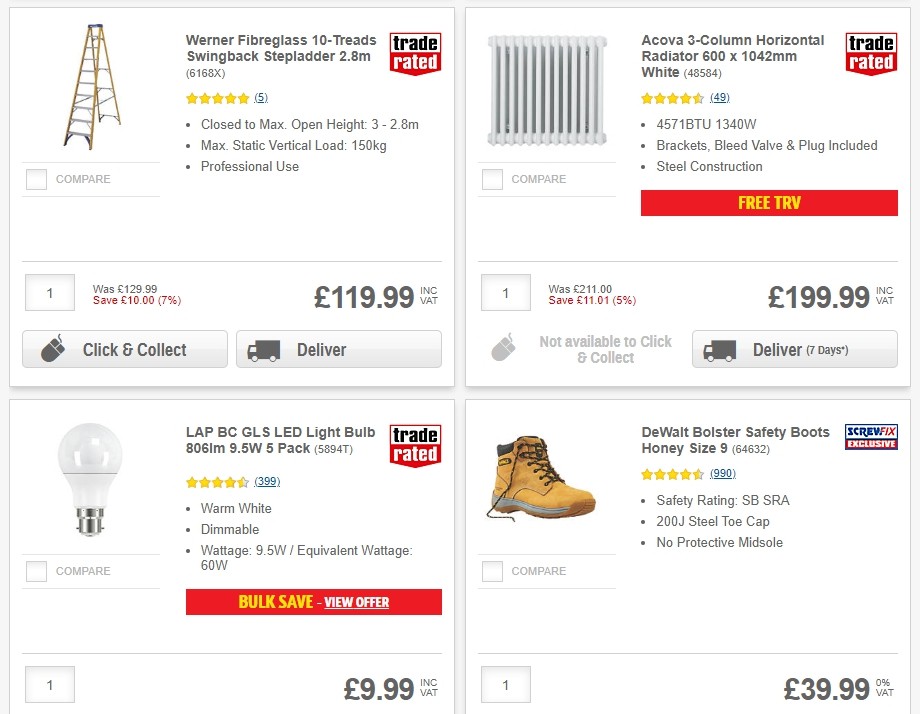The image size is (920, 714).
Task: Tick COMPARE for DeWalt Bolster safety boots
Action: [x=492, y=571]
